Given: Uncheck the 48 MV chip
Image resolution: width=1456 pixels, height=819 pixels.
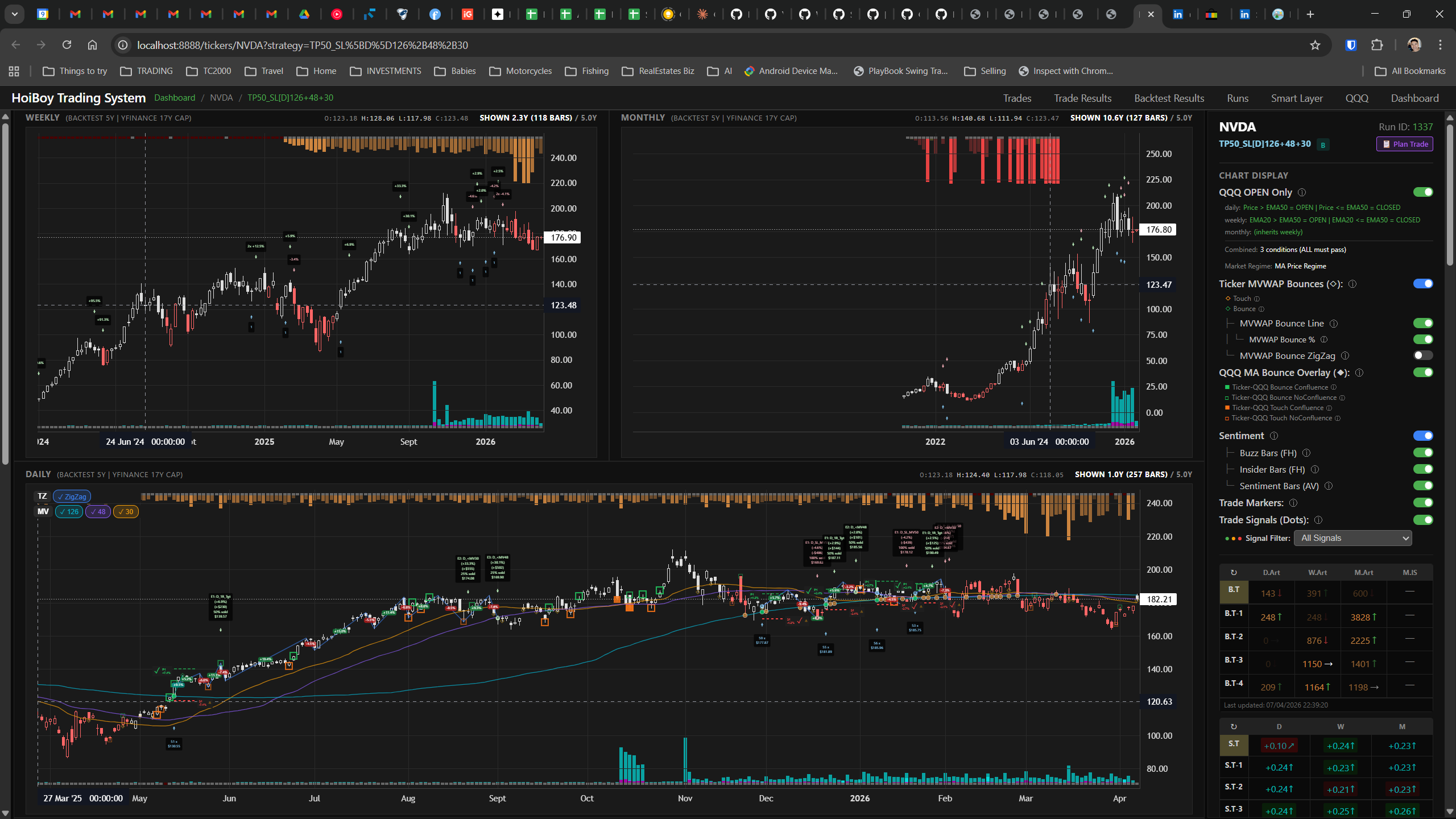Looking at the screenshot, I should click(98, 512).
